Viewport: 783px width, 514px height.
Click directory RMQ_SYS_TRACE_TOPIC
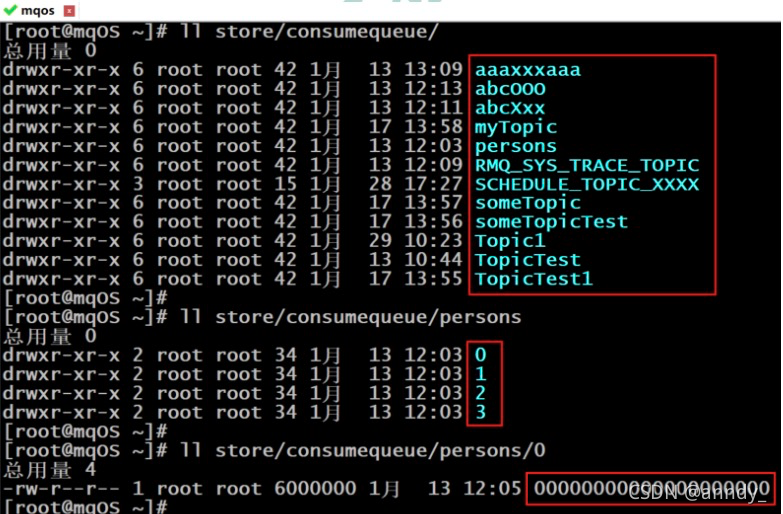587,165
